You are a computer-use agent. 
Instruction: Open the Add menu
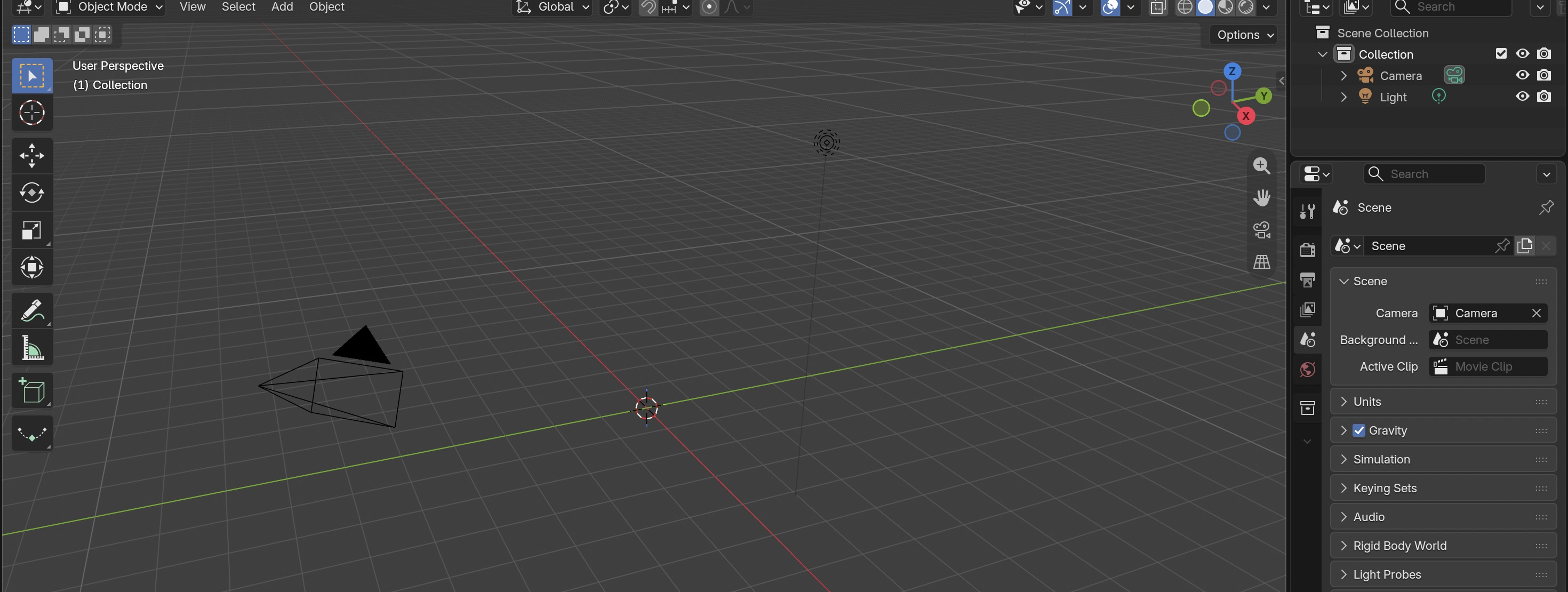click(282, 7)
